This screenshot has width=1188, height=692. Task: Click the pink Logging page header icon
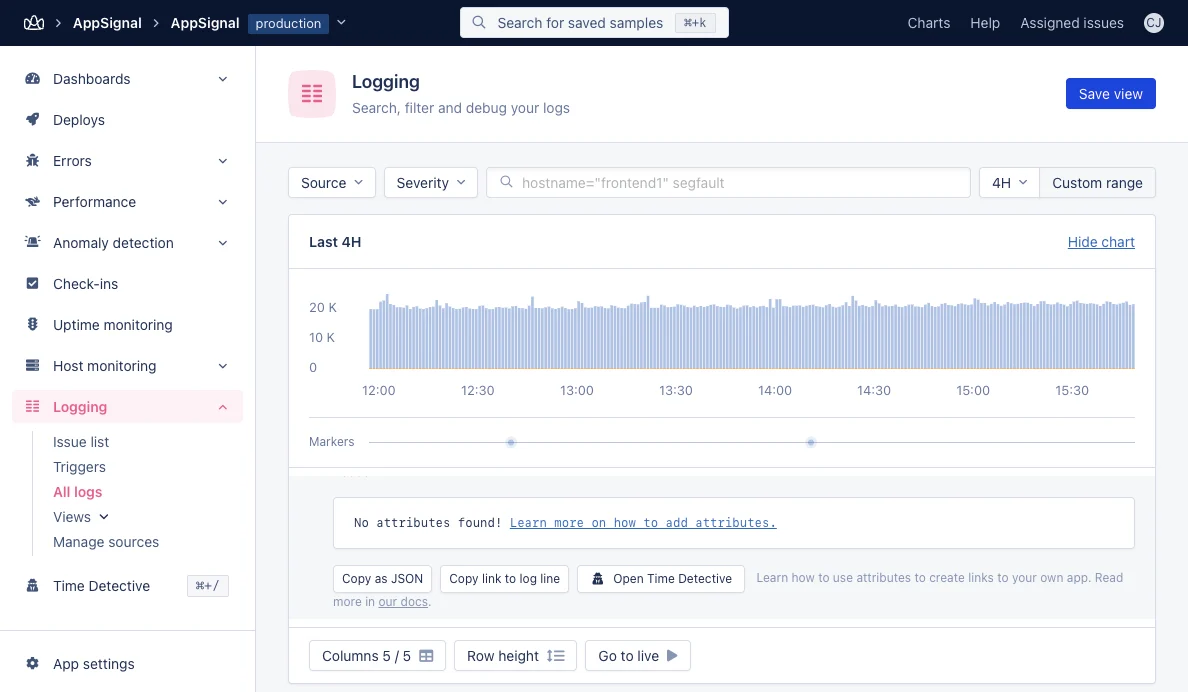(311, 94)
